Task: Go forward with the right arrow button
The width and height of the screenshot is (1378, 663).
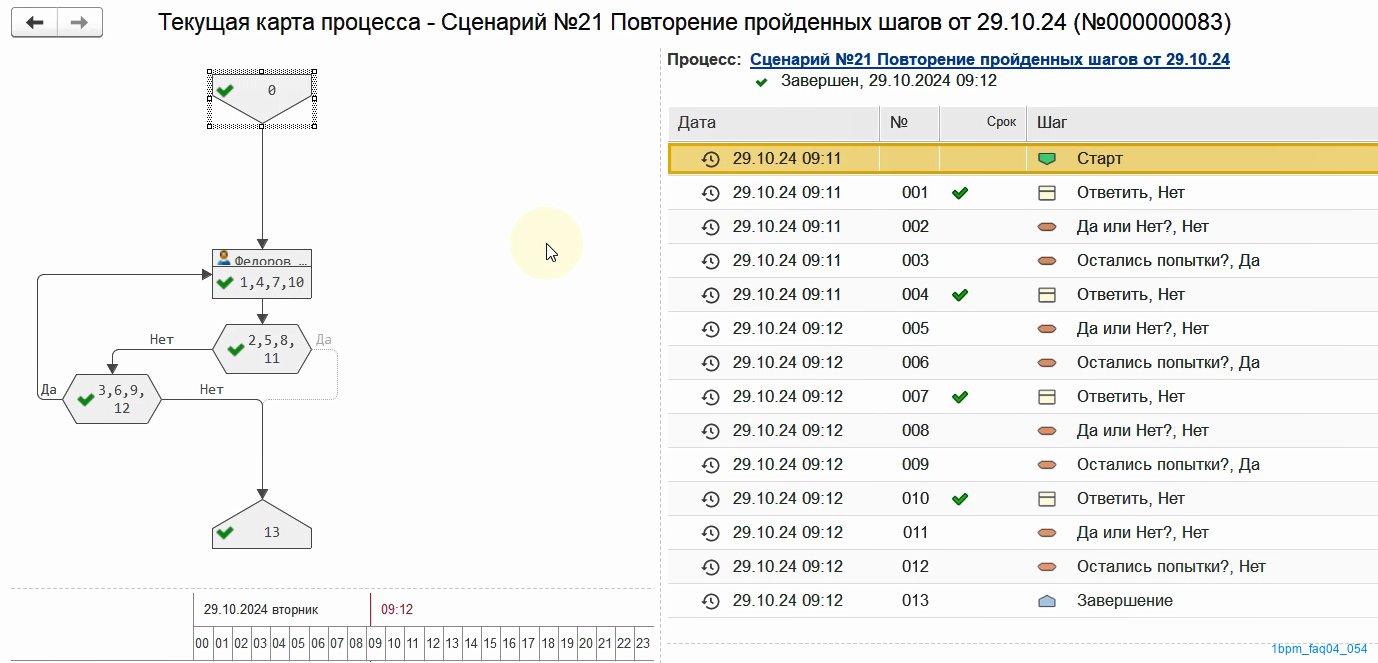Action: coord(80,22)
